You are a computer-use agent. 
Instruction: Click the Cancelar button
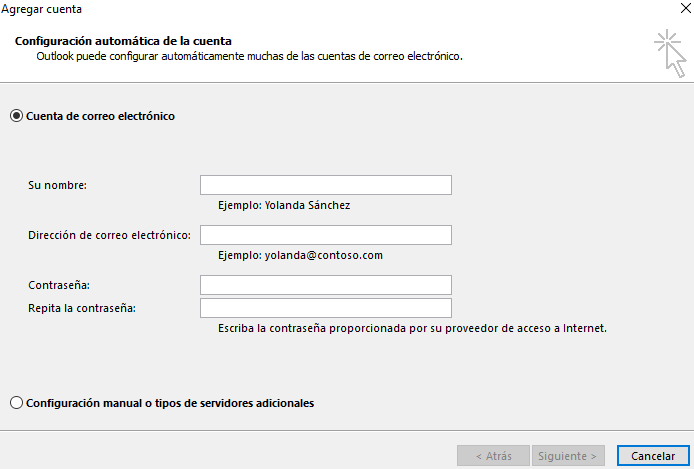click(x=653, y=456)
